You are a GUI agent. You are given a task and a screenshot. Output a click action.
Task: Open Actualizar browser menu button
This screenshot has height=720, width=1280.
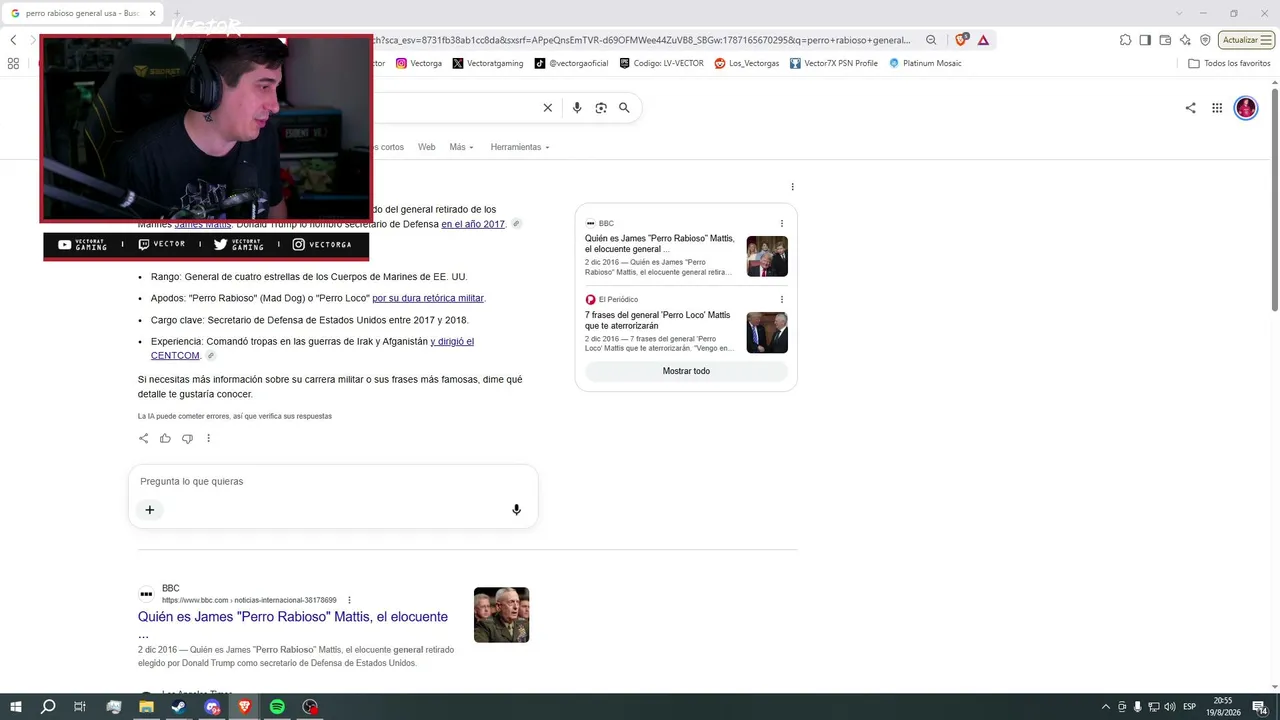click(1246, 40)
